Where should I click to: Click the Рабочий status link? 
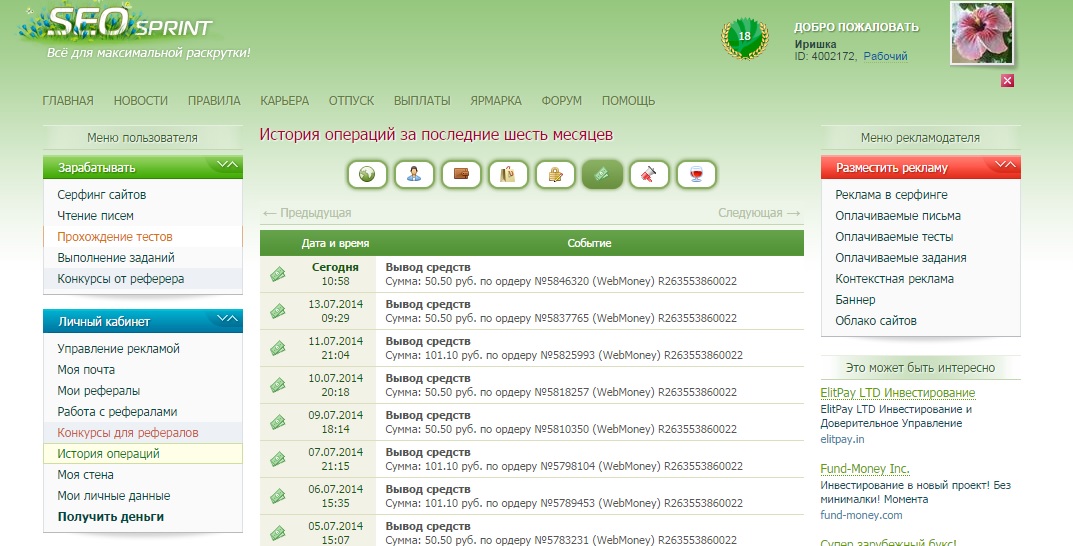tap(885, 56)
